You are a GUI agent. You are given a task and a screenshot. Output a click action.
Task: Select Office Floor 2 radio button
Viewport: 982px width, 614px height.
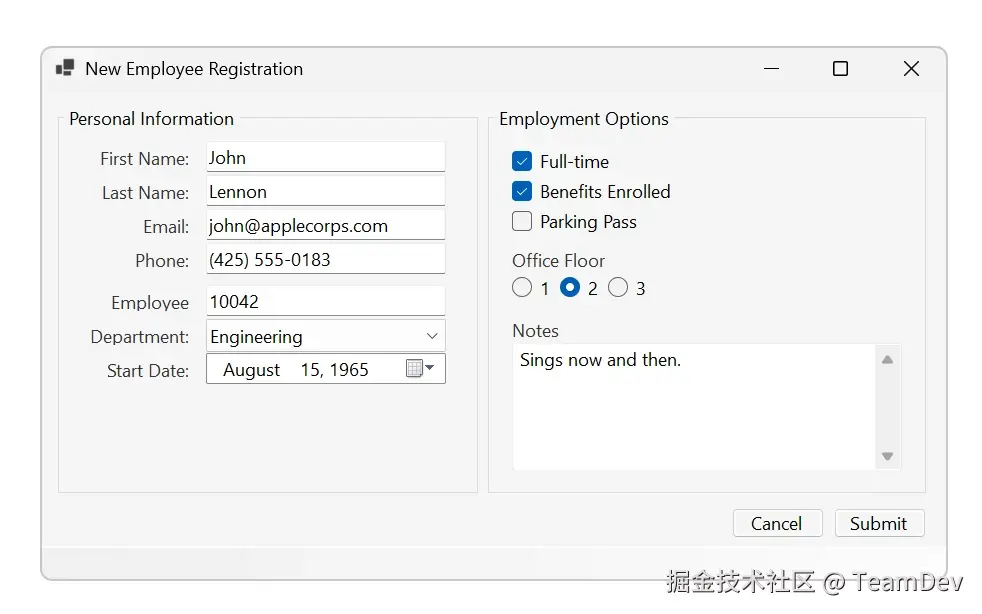570,288
